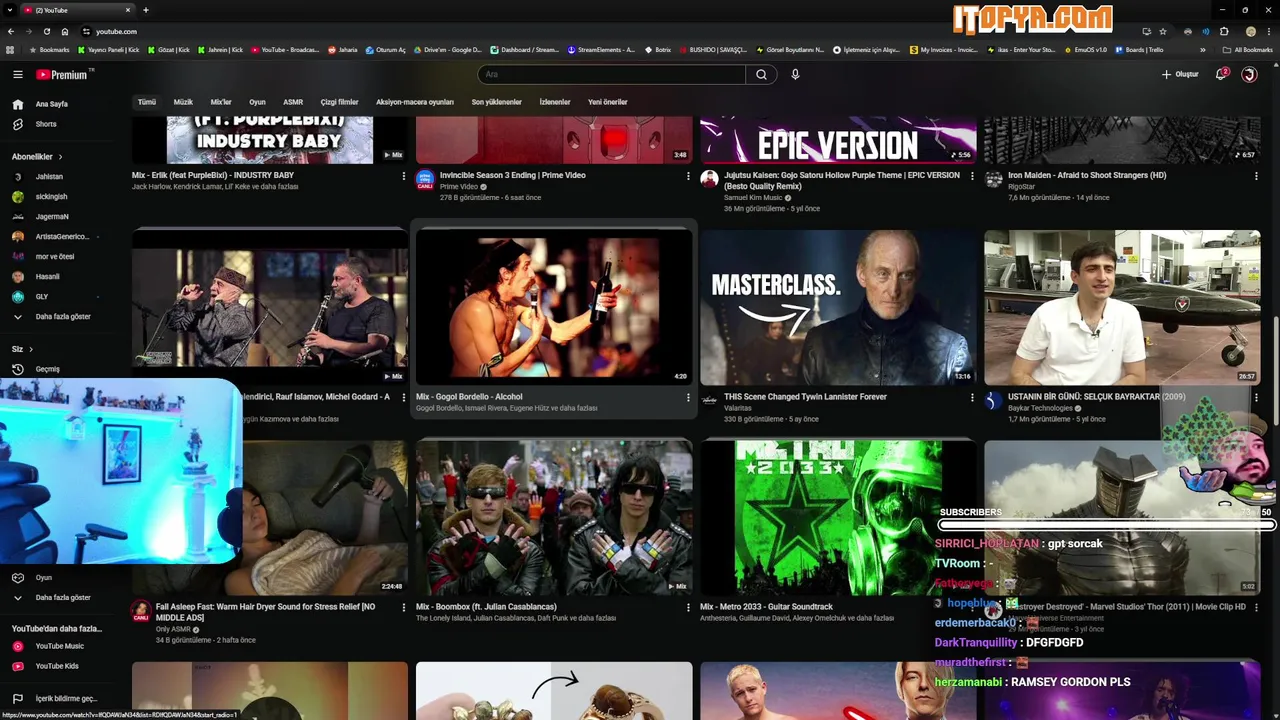The width and height of the screenshot is (1280, 720).
Task: Open the browser extensions puzzle icon
Action: 1224,31
